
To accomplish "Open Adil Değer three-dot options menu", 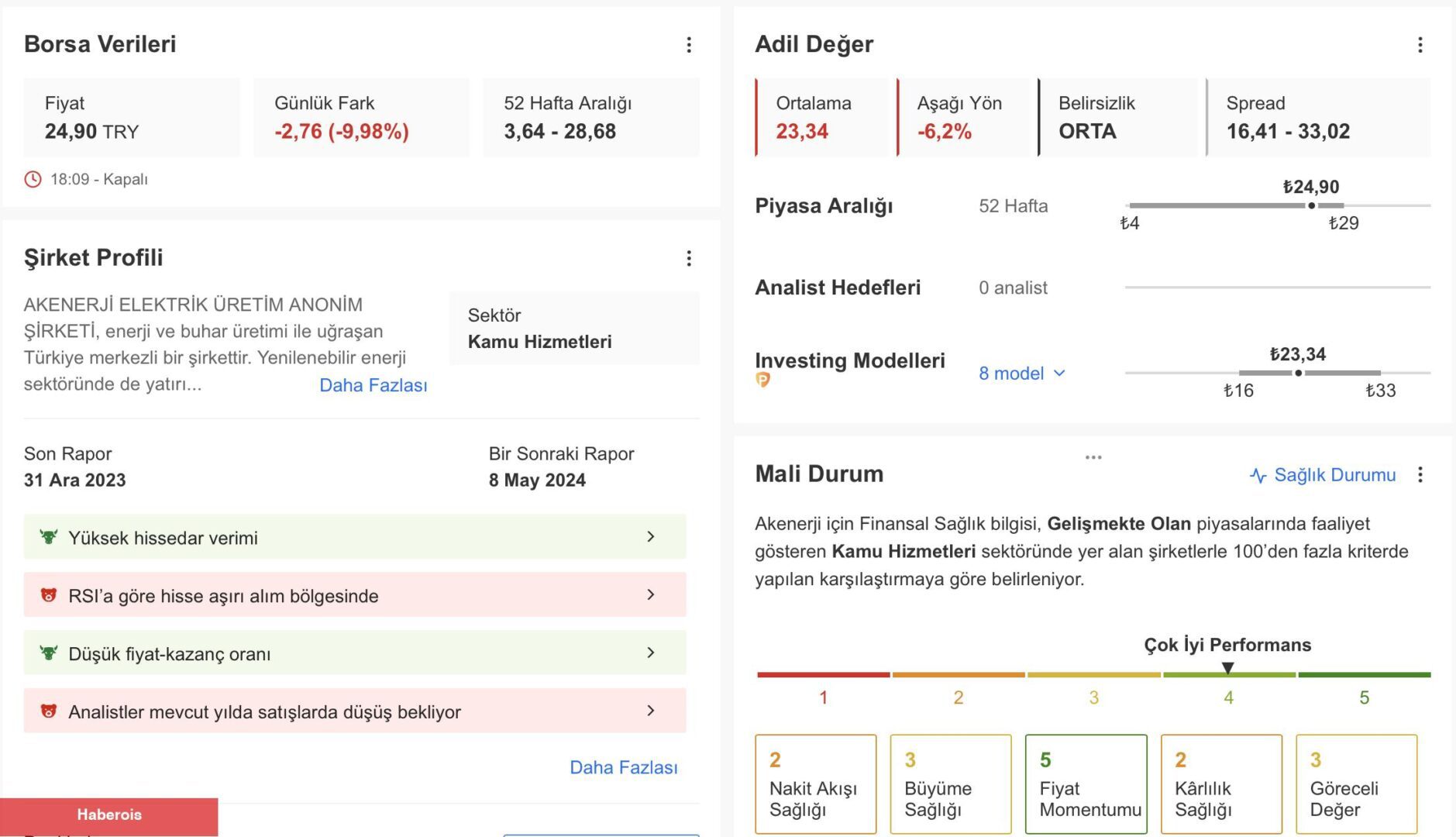I will (1420, 45).
